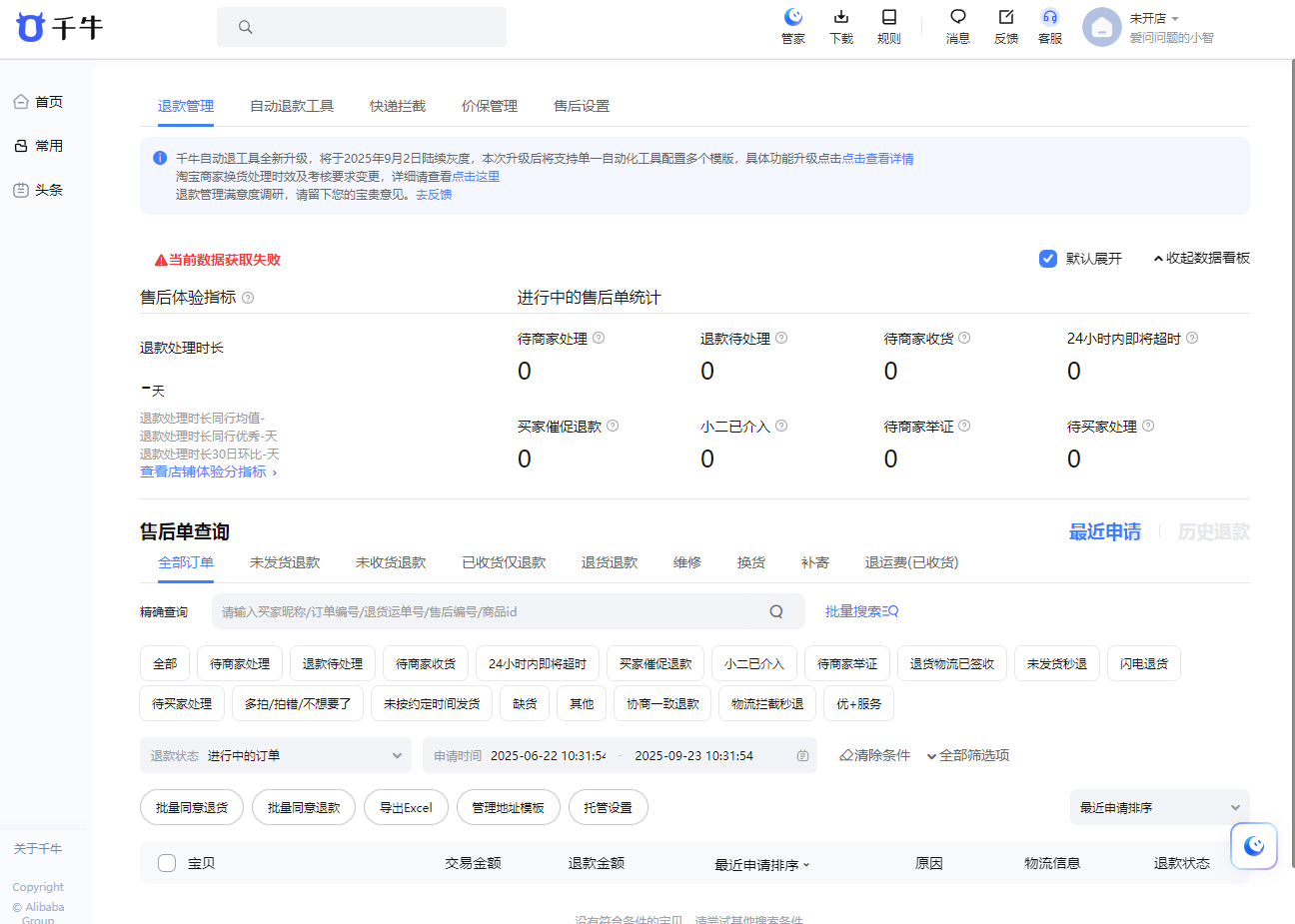Click the help icon beside 待买家处理
Viewport: 1295px width, 924px height.
1148,426
